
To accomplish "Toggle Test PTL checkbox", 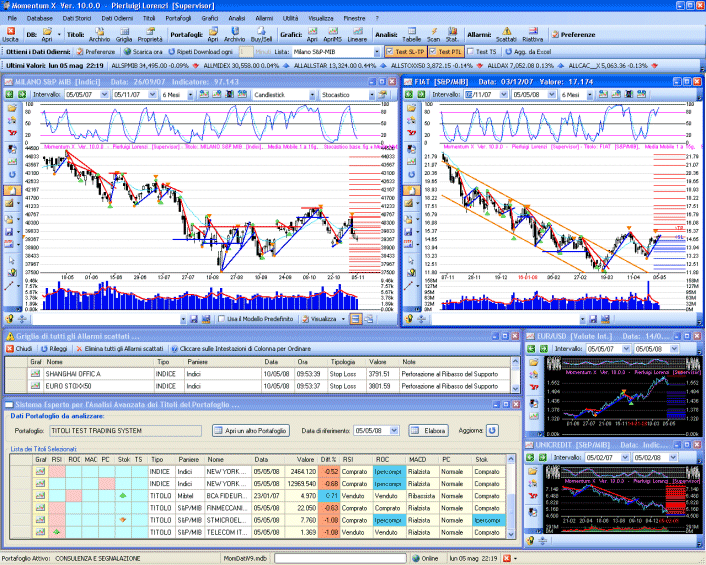I will (x=433, y=52).
